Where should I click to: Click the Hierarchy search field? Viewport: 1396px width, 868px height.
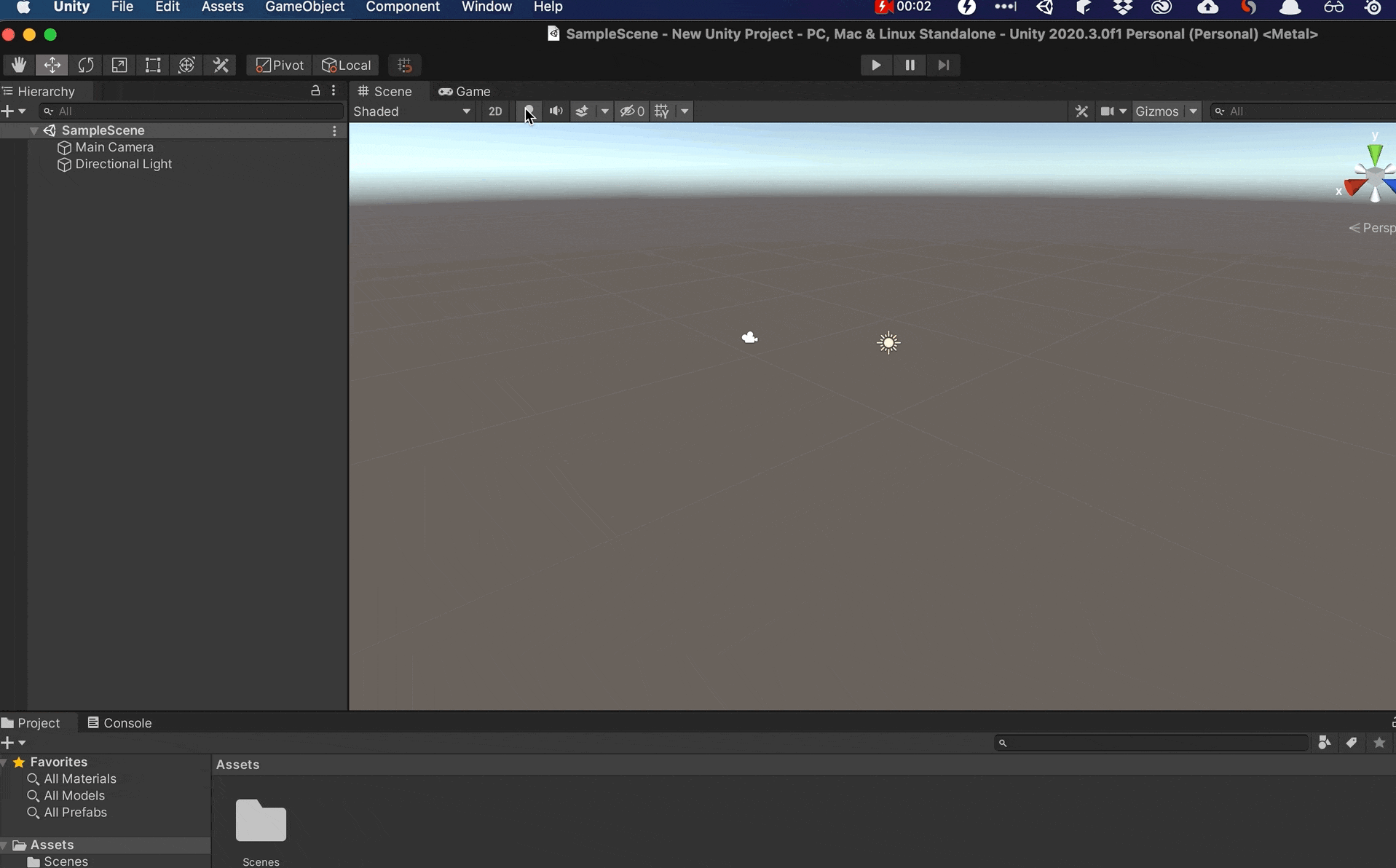(192, 111)
